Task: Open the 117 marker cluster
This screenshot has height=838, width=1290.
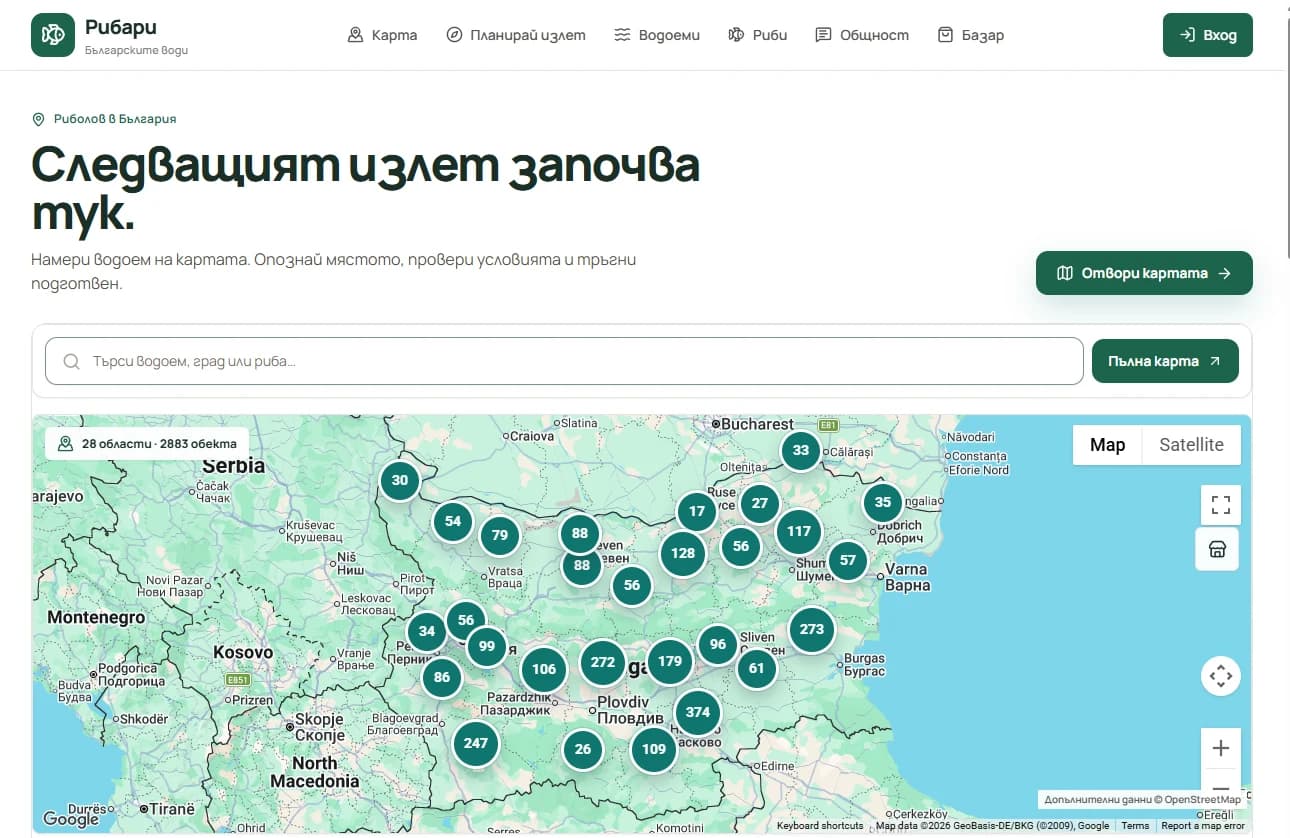Action: click(799, 531)
